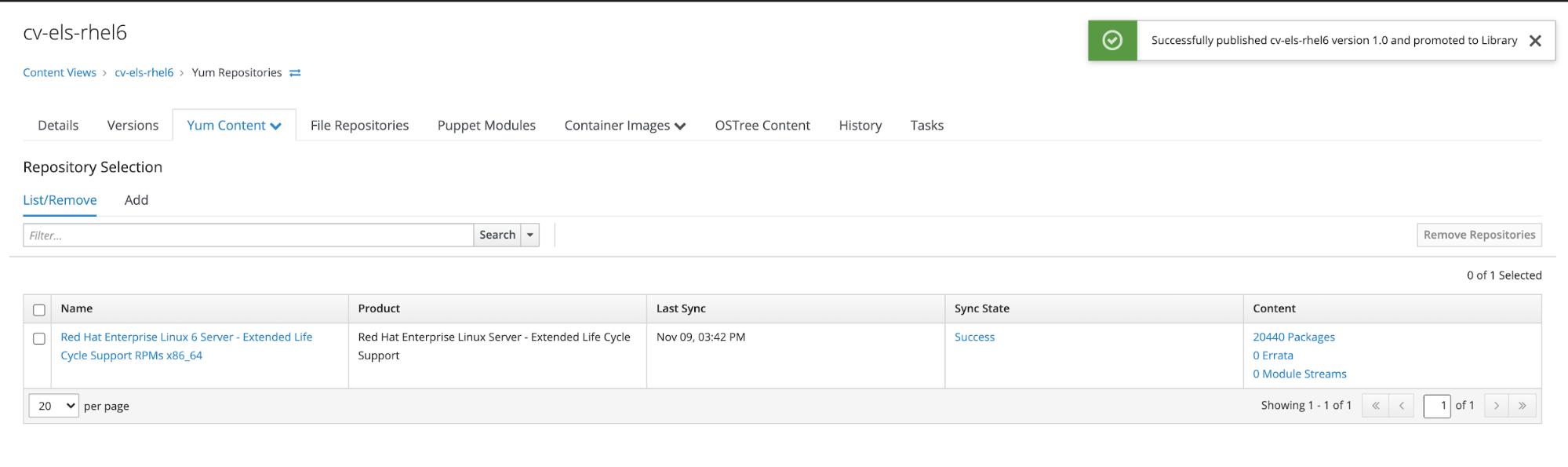Click the switcher icon next to Yum Repositories
Image resolution: width=1568 pixels, height=467 pixels.
click(295, 73)
